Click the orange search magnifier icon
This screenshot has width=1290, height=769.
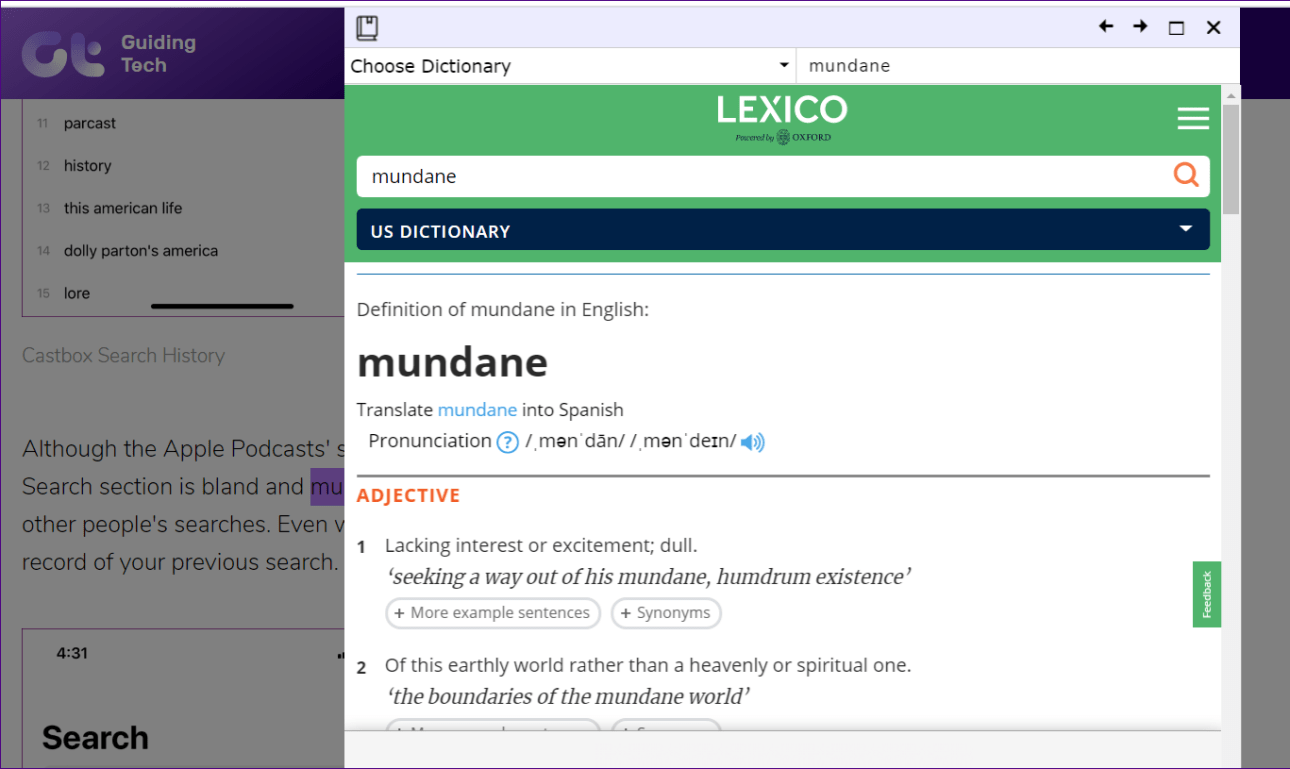[x=1186, y=176]
